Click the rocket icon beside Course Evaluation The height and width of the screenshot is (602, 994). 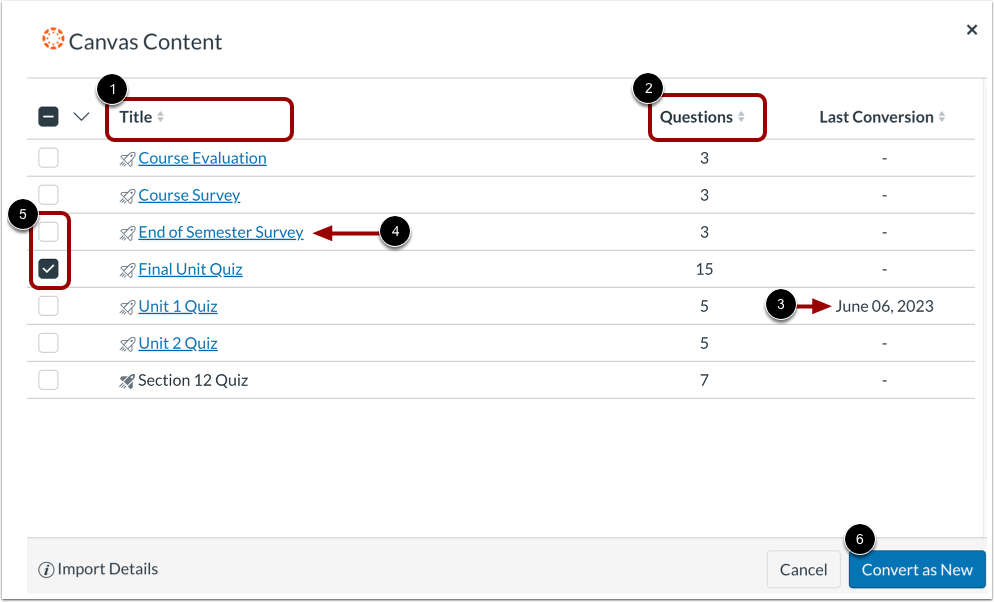(127, 158)
